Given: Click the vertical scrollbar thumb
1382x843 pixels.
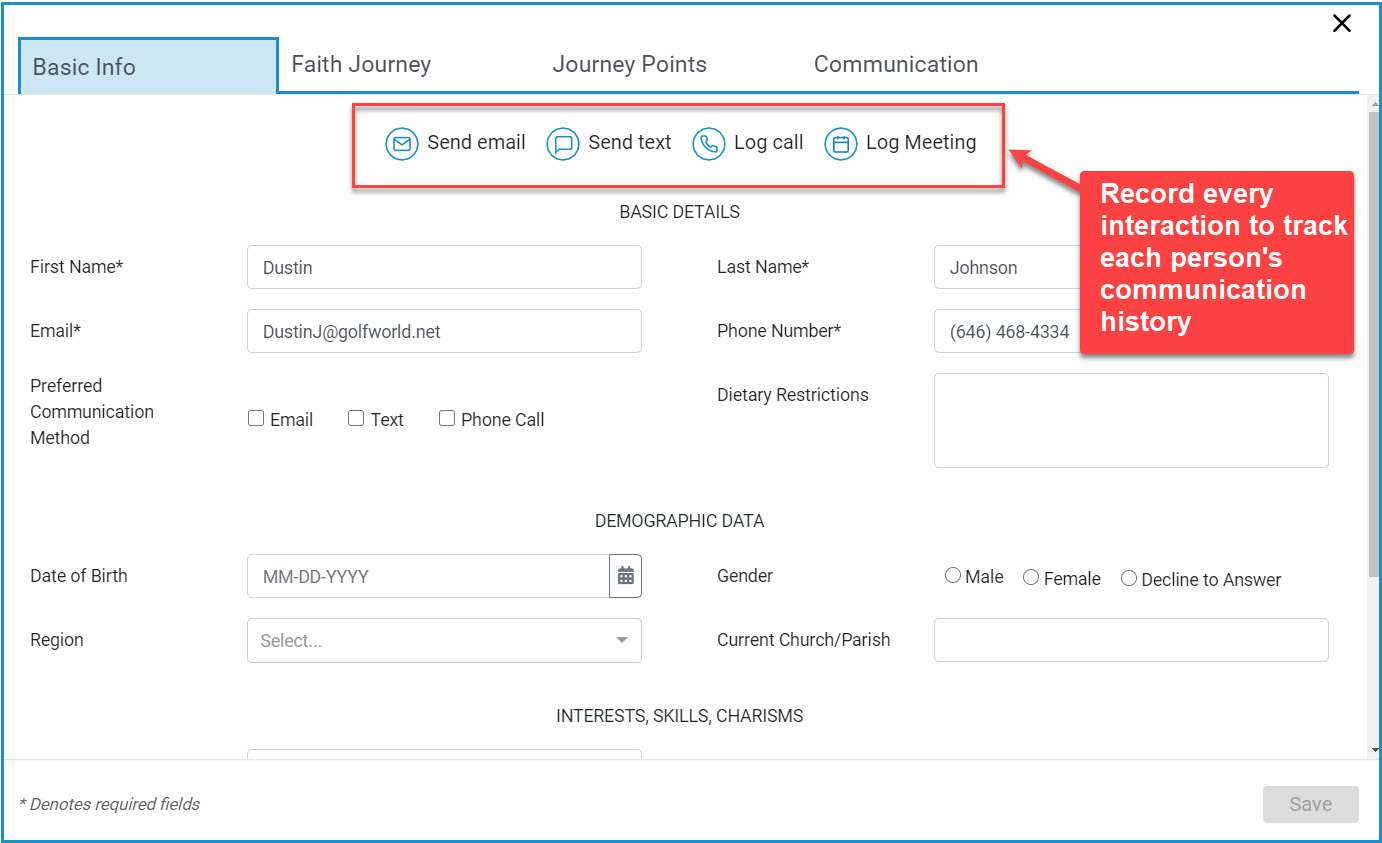Looking at the screenshot, I should point(1374,343).
